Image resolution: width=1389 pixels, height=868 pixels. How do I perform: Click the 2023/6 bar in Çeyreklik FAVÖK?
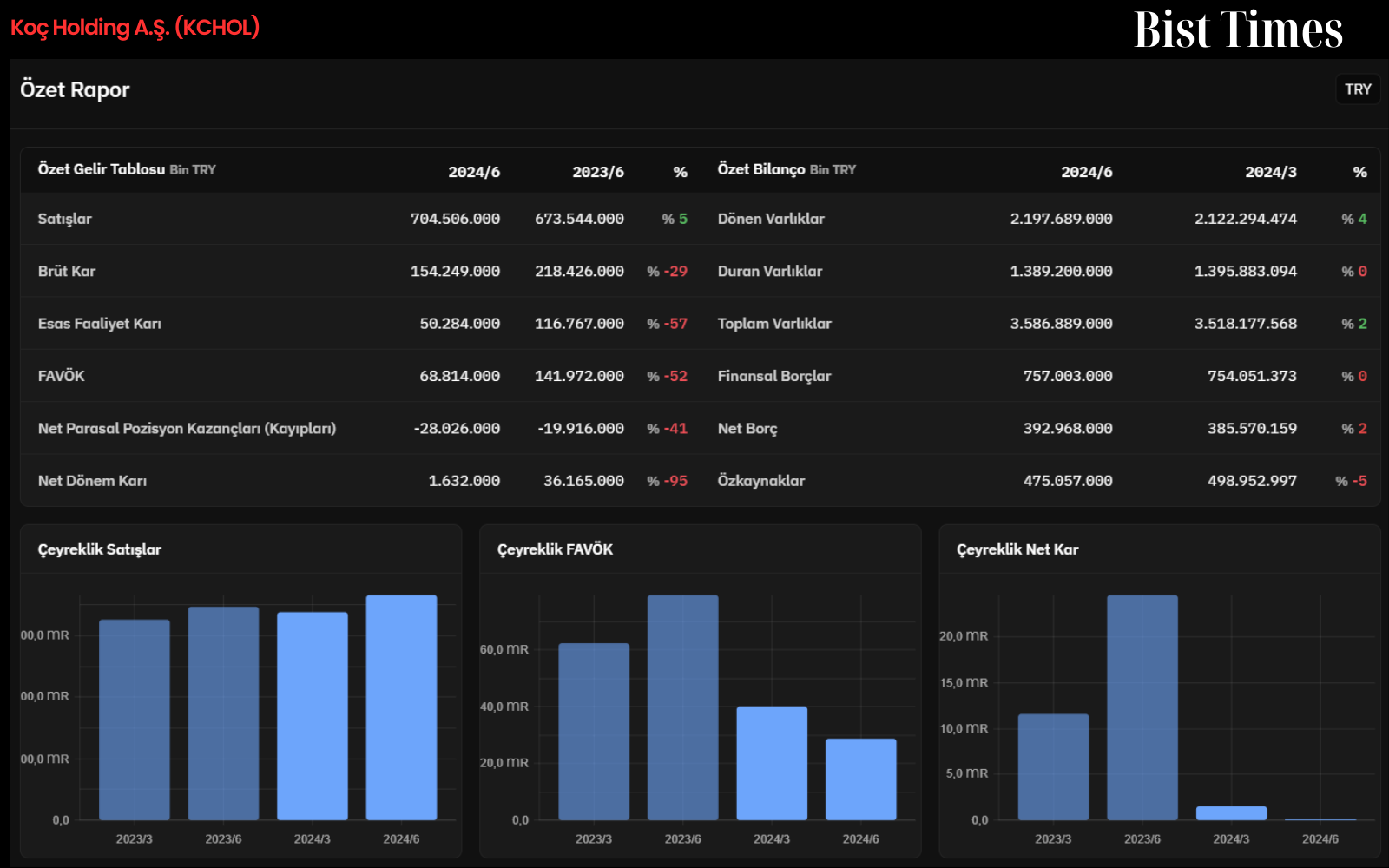click(682, 707)
